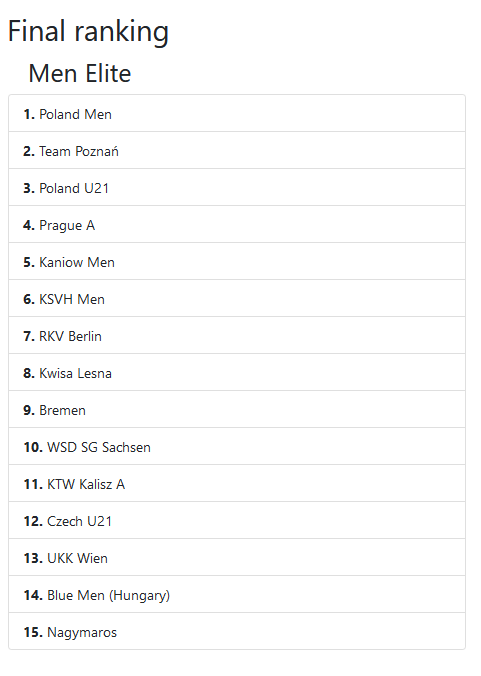The width and height of the screenshot is (481, 676).
Task: Select the Poland U21 row
Action: coord(237,188)
